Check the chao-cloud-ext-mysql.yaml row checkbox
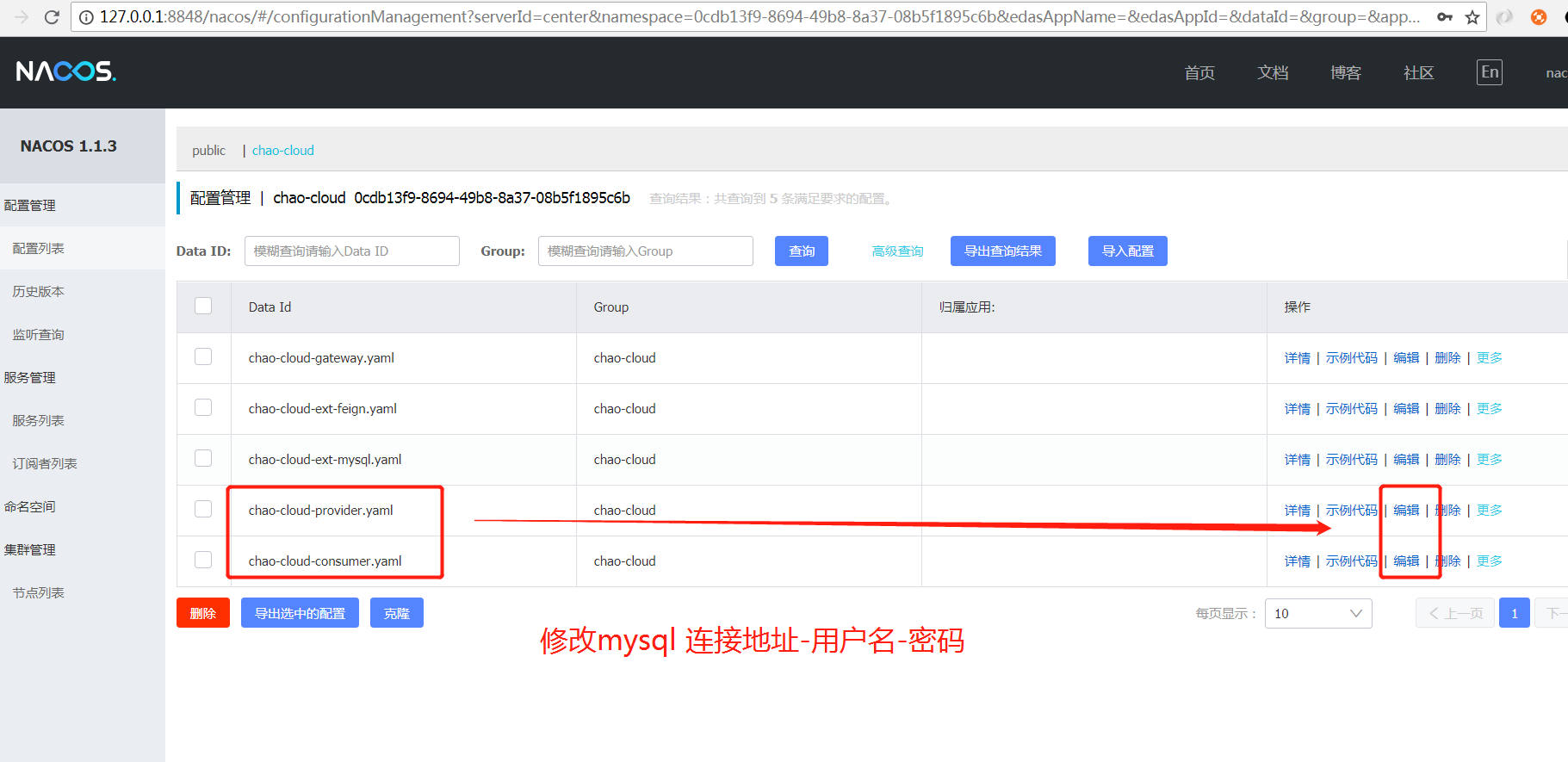The height and width of the screenshot is (762, 1568). coord(203,458)
